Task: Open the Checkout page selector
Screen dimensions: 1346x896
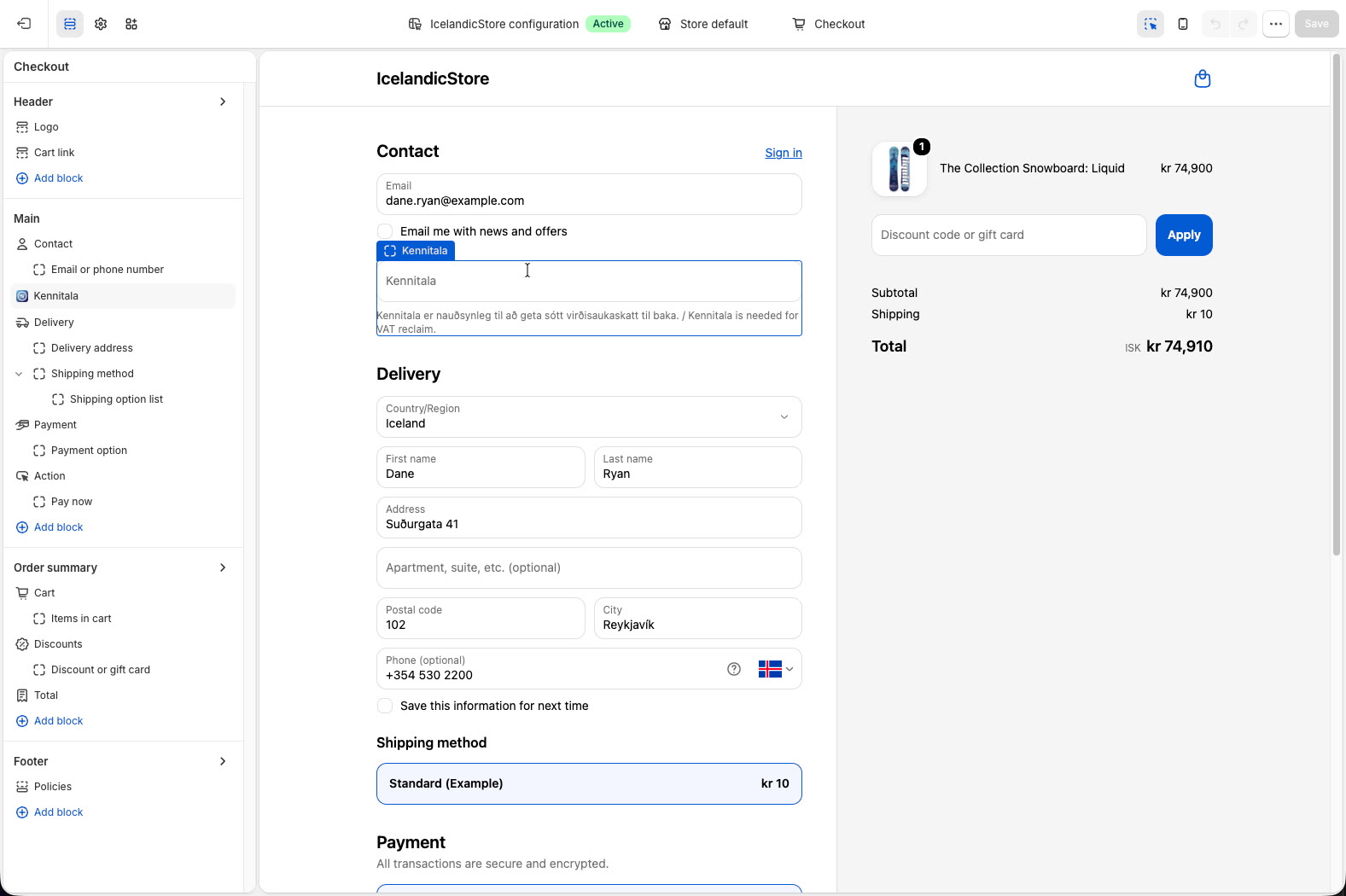Action: (x=829, y=24)
